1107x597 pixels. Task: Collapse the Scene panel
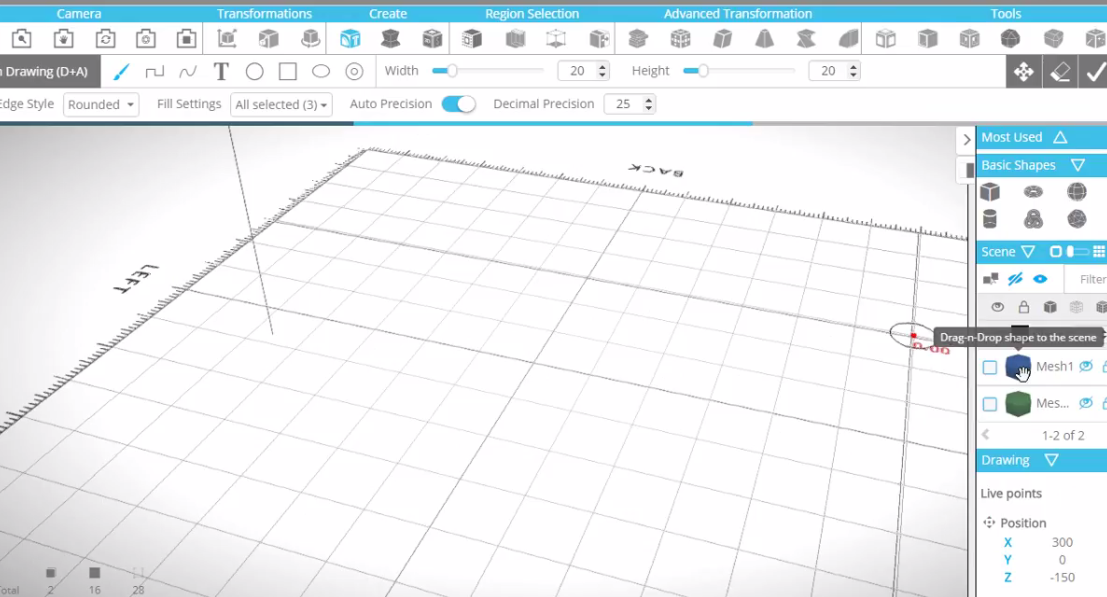[1028, 252]
